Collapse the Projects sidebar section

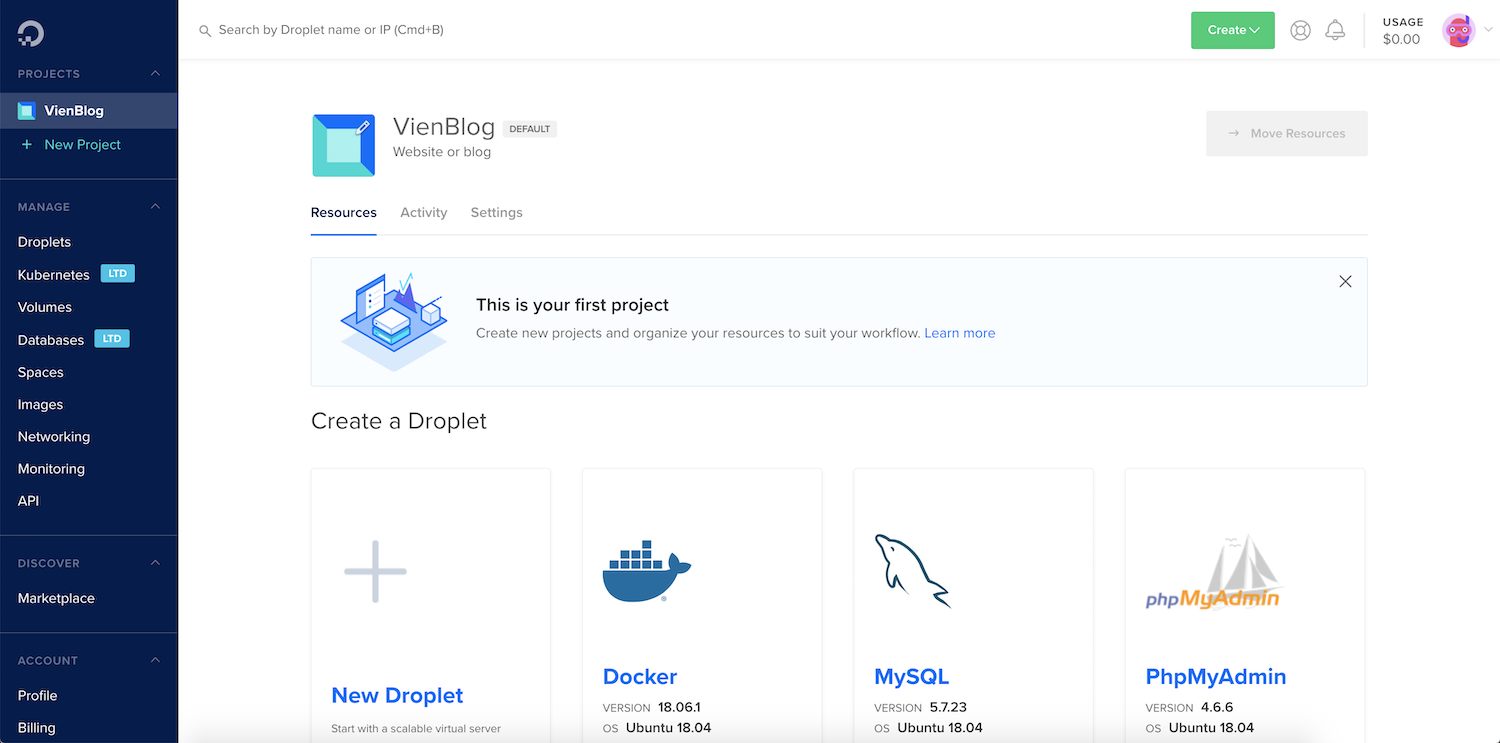tap(155, 74)
